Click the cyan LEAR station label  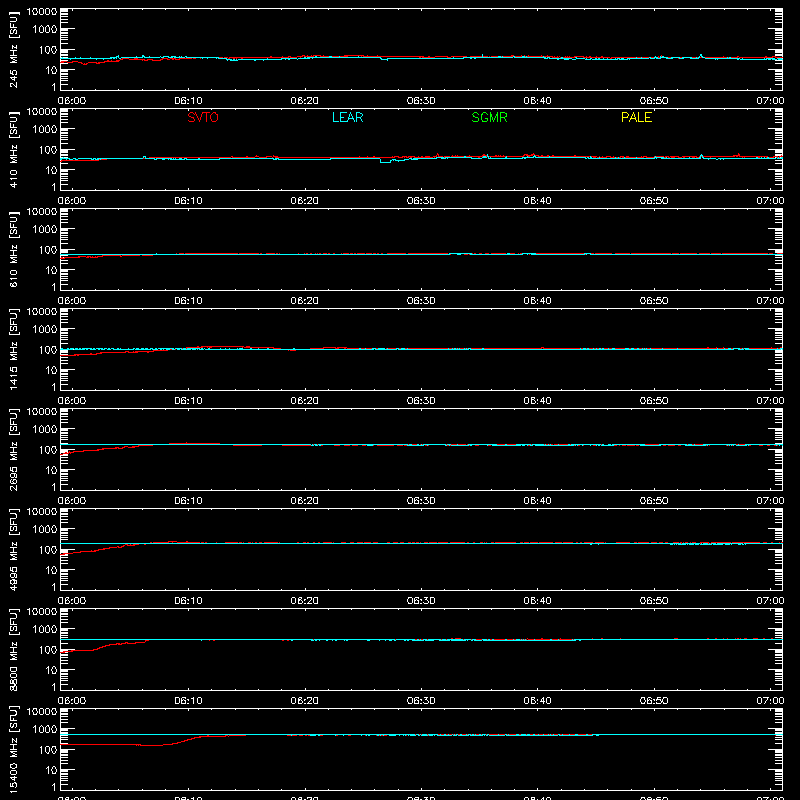pyautogui.click(x=347, y=117)
